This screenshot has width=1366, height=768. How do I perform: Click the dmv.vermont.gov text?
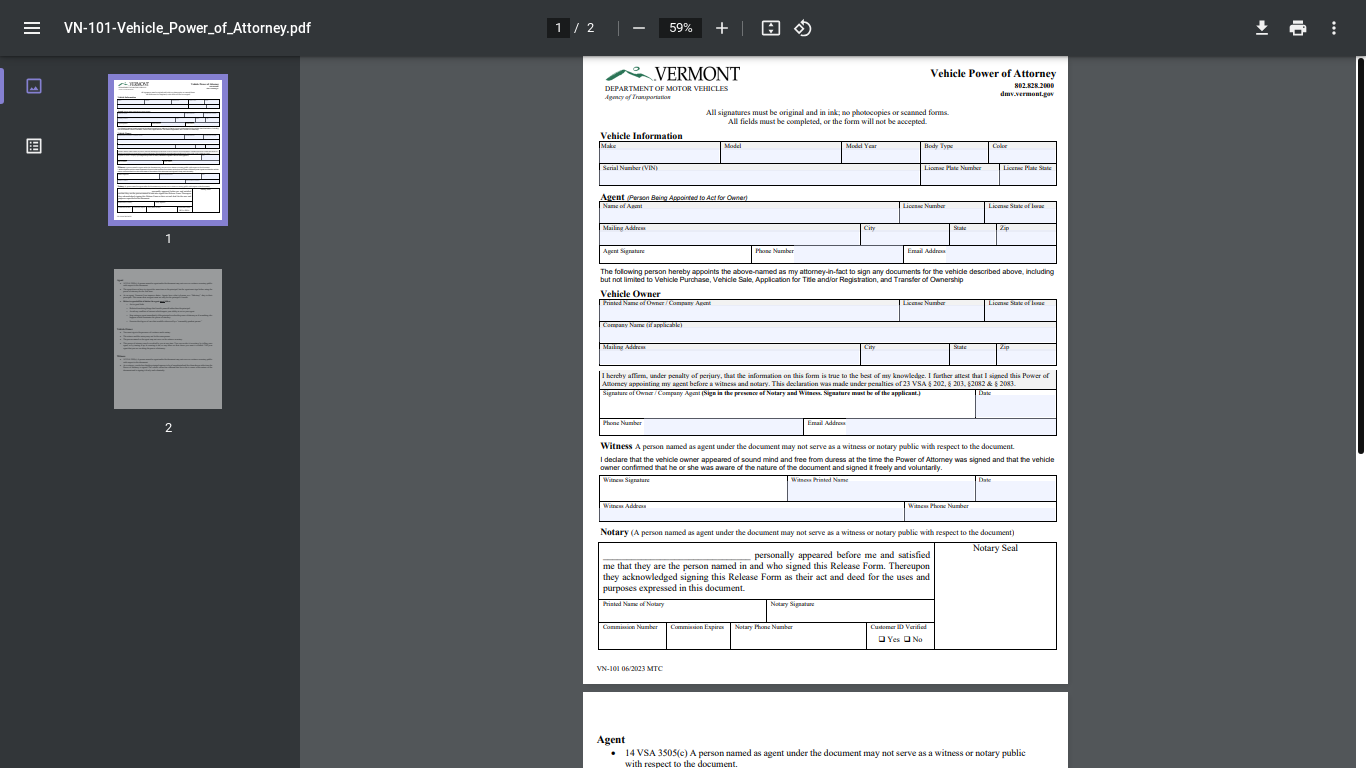pos(1027,93)
